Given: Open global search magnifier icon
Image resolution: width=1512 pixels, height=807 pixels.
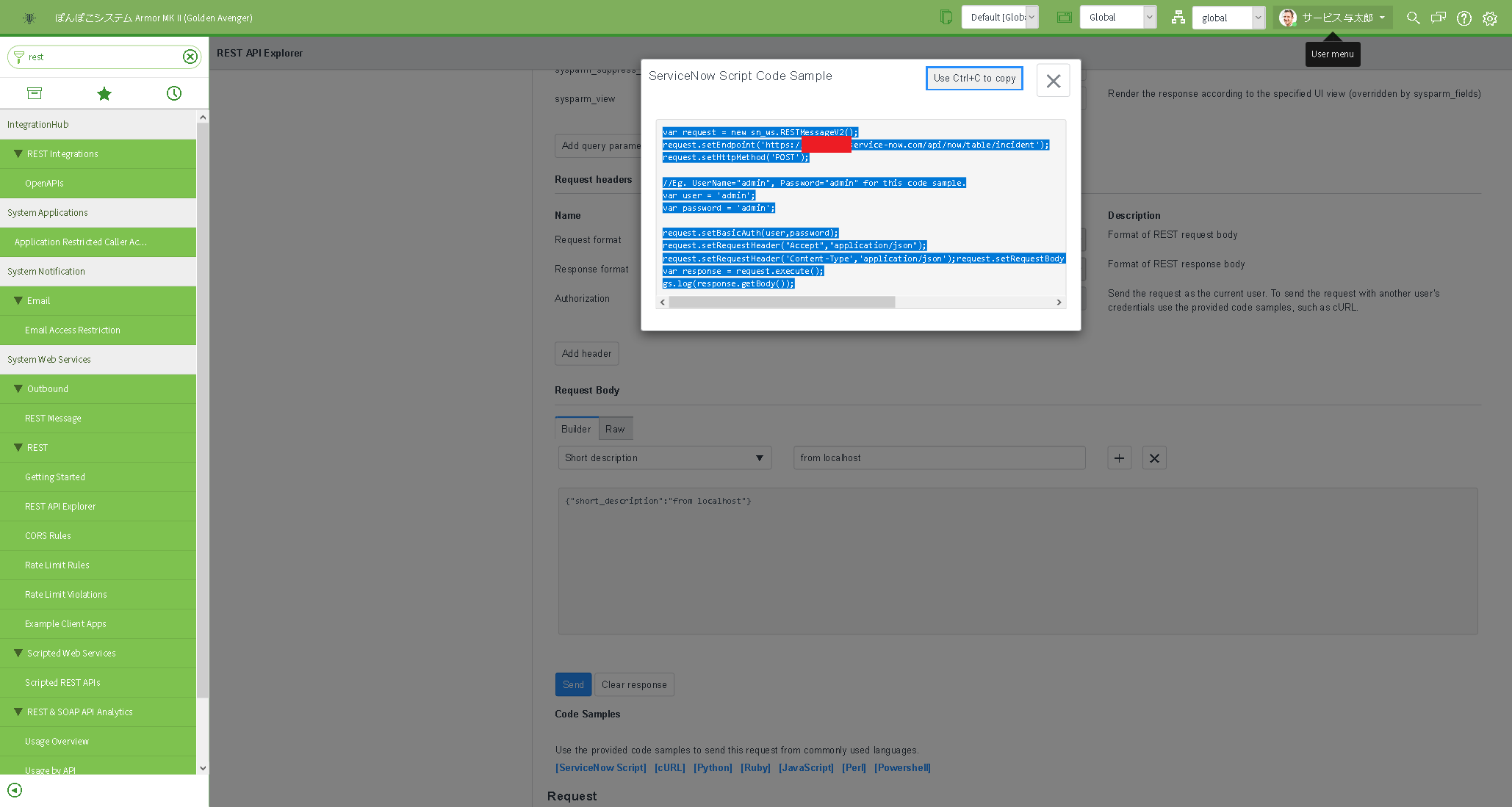Looking at the screenshot, I should [x=1413, y=18].
